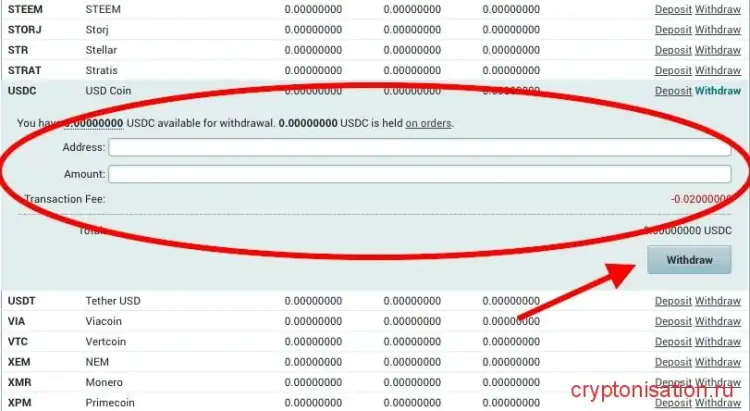Select the XMR ticker cell
The height and width of the screenshot is (411, 750).
tap(19, 382)
